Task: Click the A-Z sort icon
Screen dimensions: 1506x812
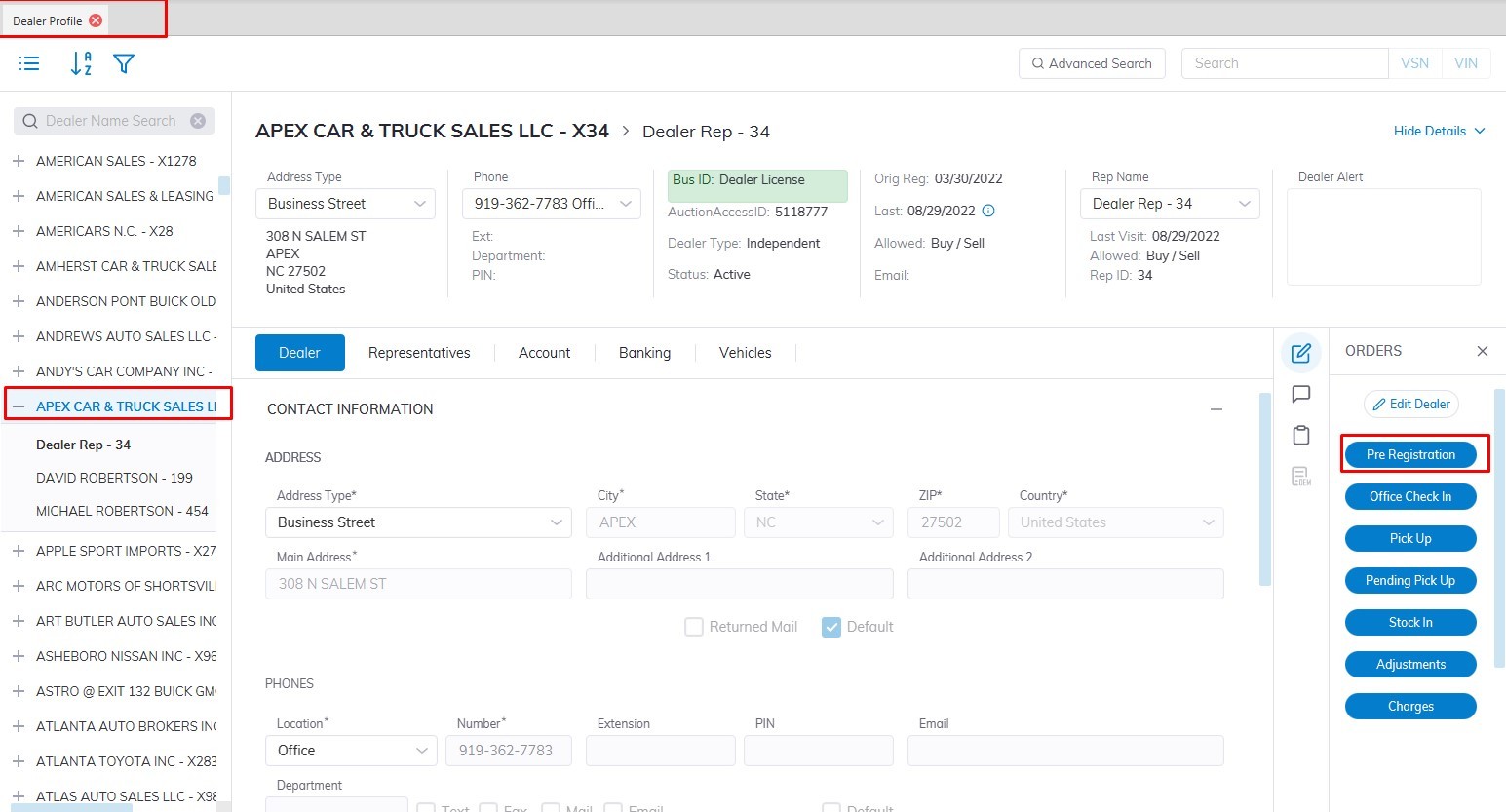Action: point(81,63)
